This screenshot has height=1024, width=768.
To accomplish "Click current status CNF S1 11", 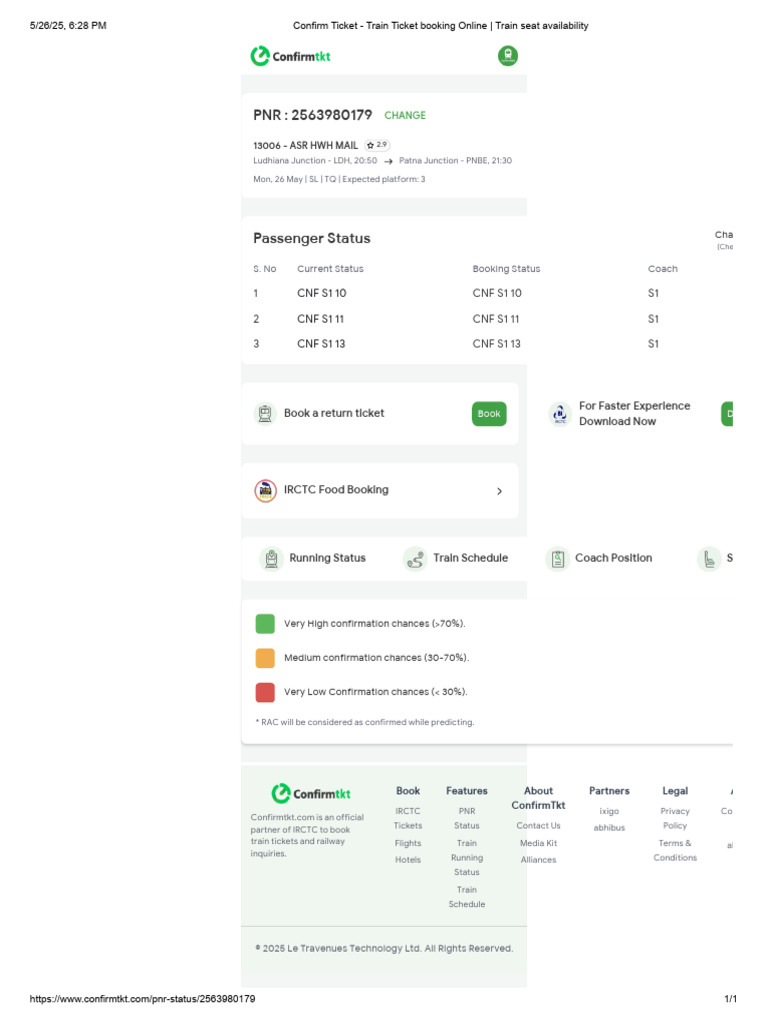I will [x=320, y=319].
